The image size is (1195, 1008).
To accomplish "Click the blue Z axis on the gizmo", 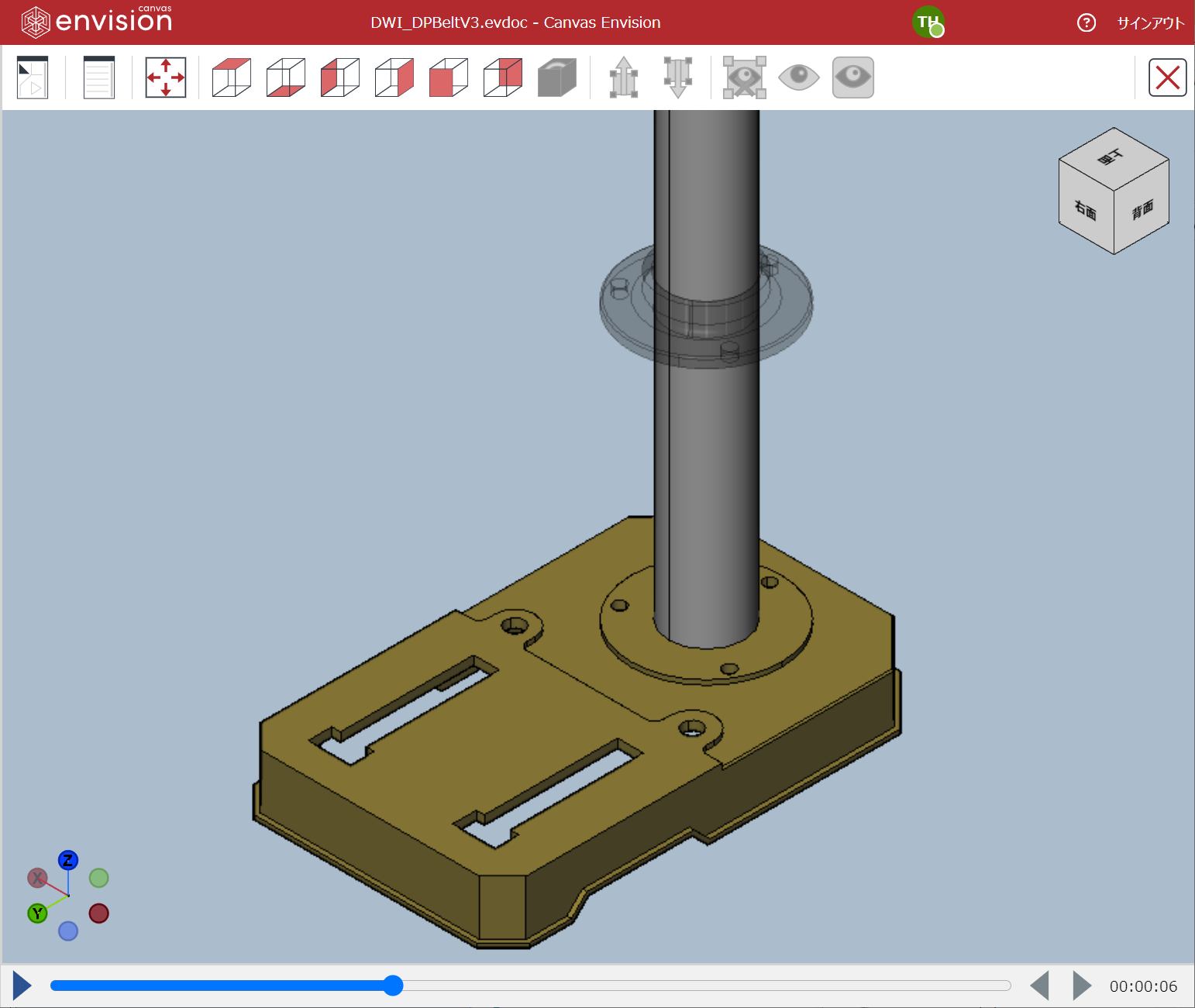I will (x=68, y=860).
